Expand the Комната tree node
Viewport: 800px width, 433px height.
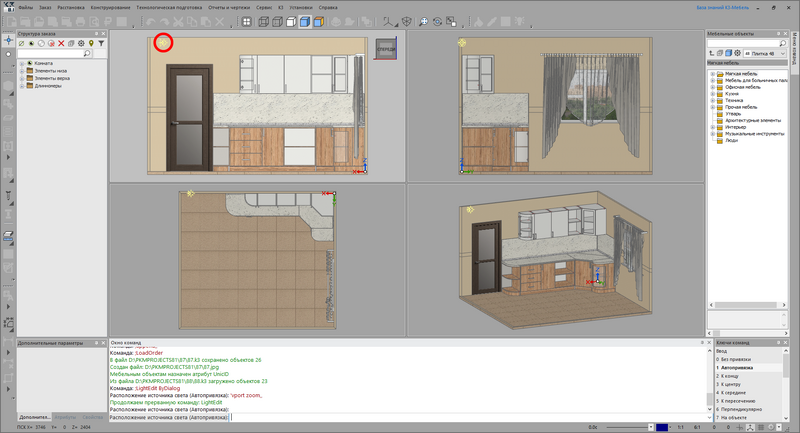[x=22, y=64]
